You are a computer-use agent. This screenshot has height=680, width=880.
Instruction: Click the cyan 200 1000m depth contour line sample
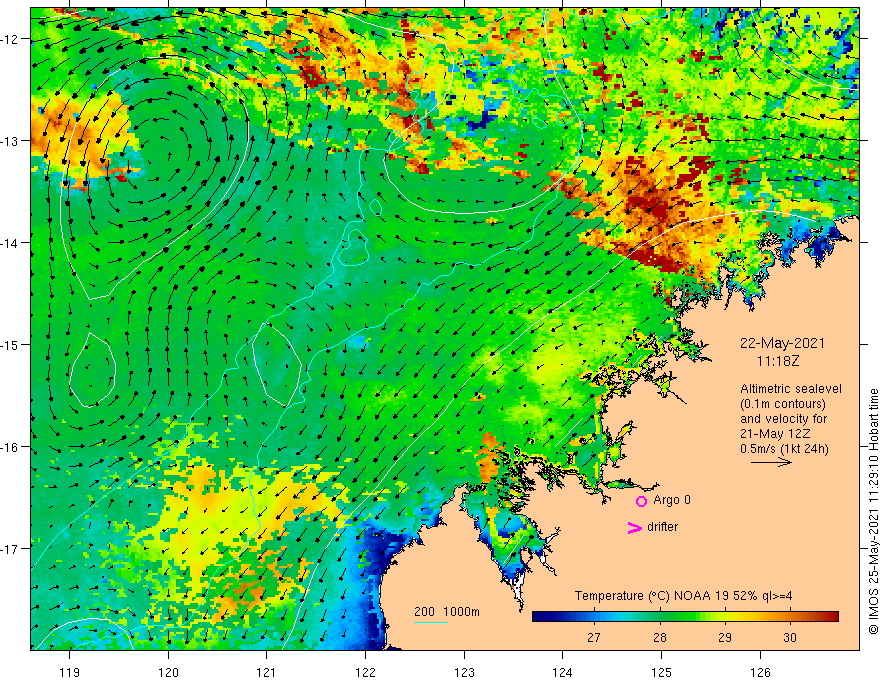click(x=431, y=623)
